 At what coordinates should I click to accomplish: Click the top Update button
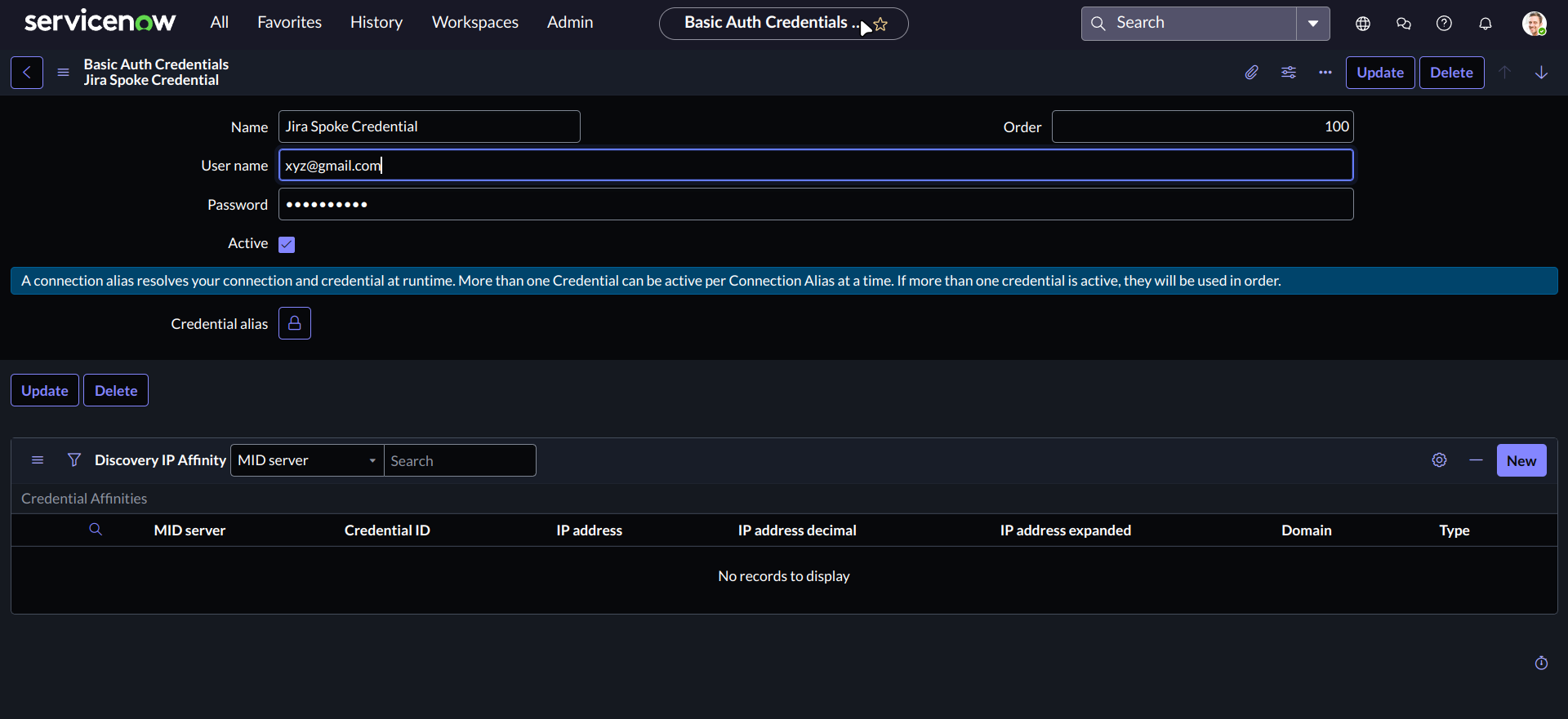click(x=1379, y=73)
